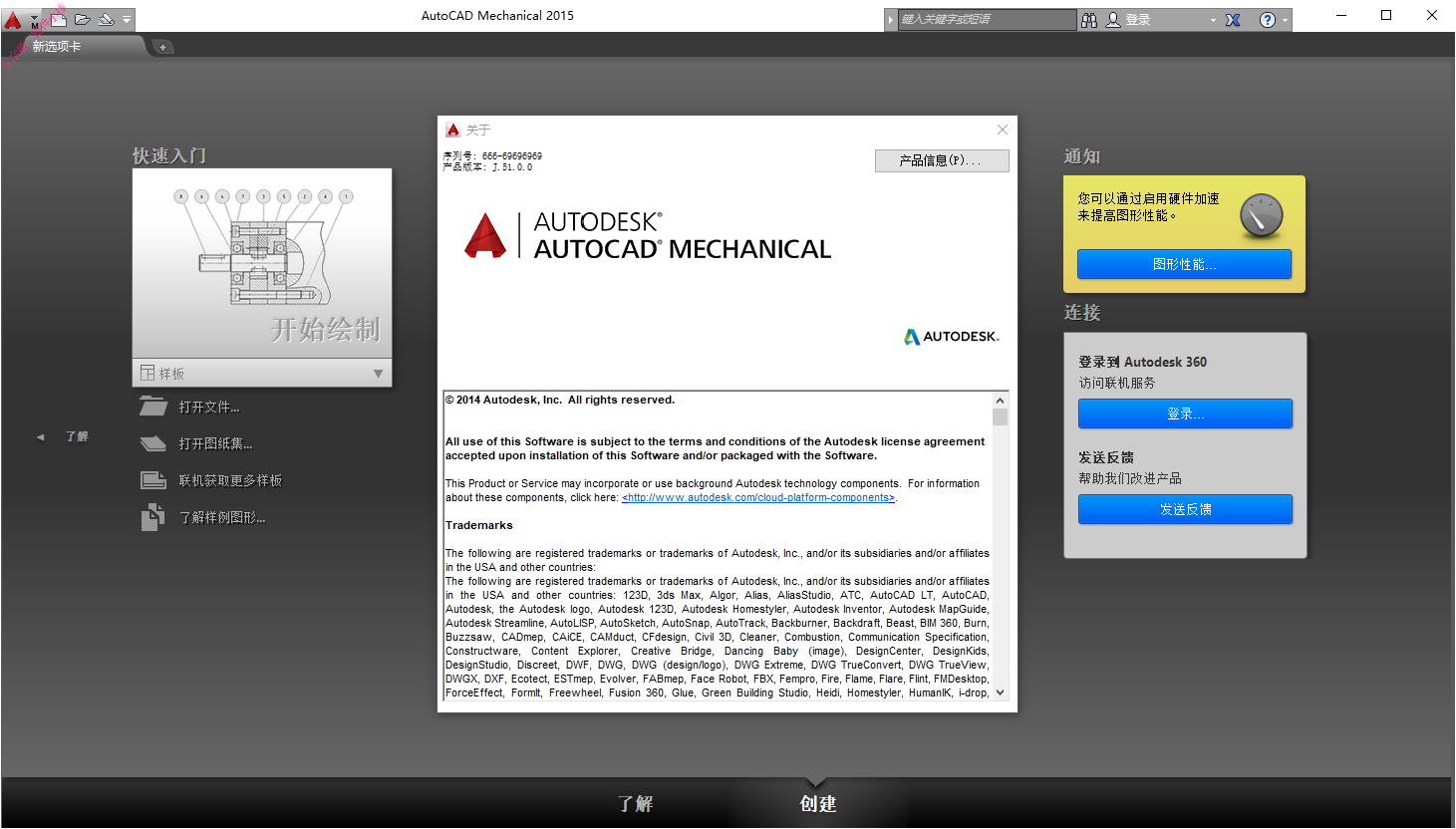This screenshot has width=1456, height=829.
Task: Click the 了解样例图形... document icon
Action: [x=152, y=517]
